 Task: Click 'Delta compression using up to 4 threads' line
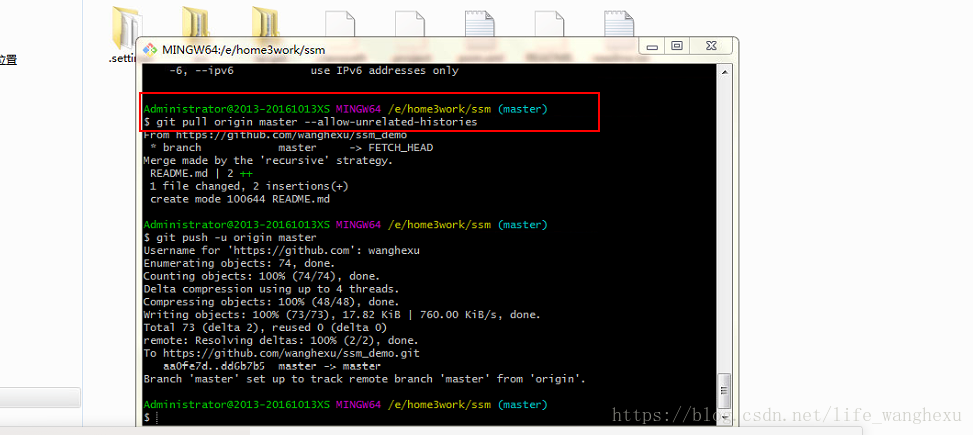[x=271, y=289]
